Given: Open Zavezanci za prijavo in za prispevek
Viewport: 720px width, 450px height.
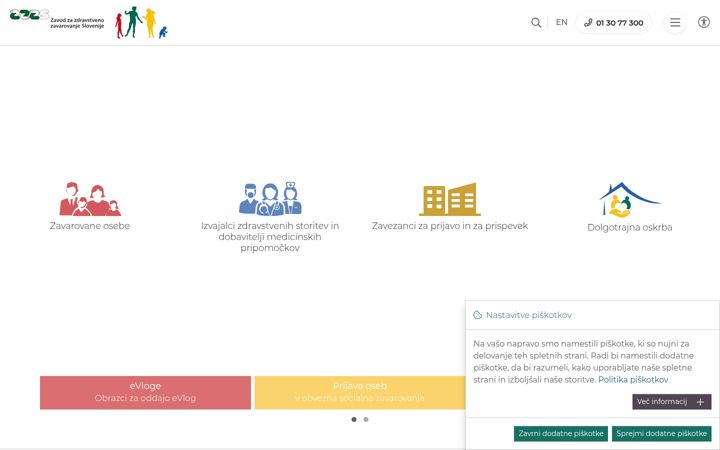Looking at the screenshot, I should pos(450,226).
